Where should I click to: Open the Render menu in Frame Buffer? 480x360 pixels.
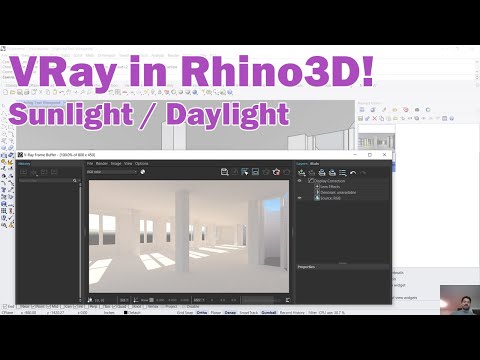[x=102, y=164]
